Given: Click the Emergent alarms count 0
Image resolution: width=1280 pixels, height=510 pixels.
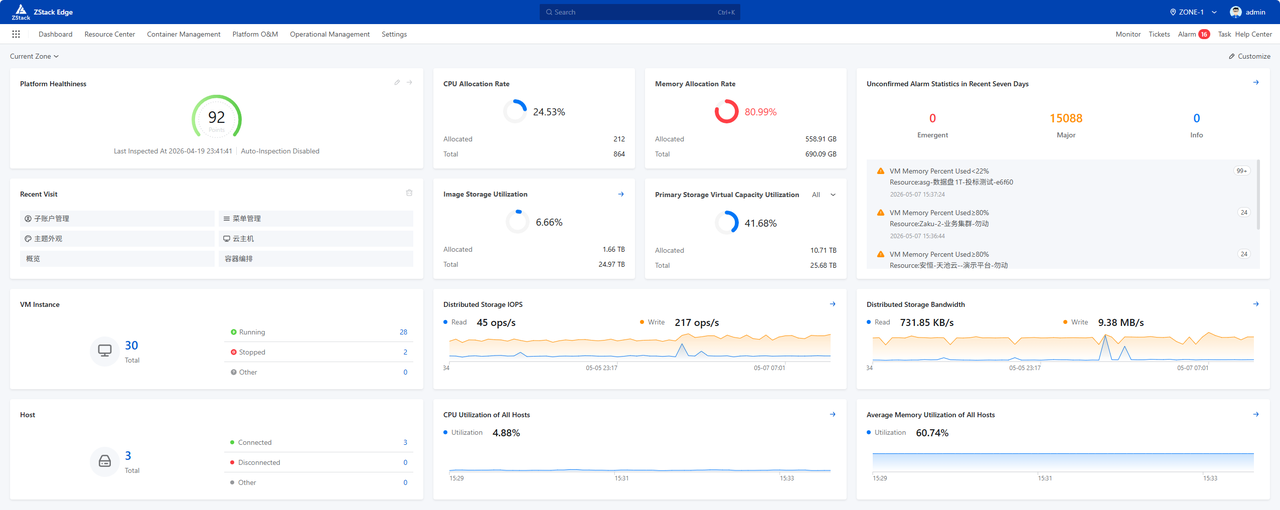Looking at the screenshot, I should tap(933, 118).
